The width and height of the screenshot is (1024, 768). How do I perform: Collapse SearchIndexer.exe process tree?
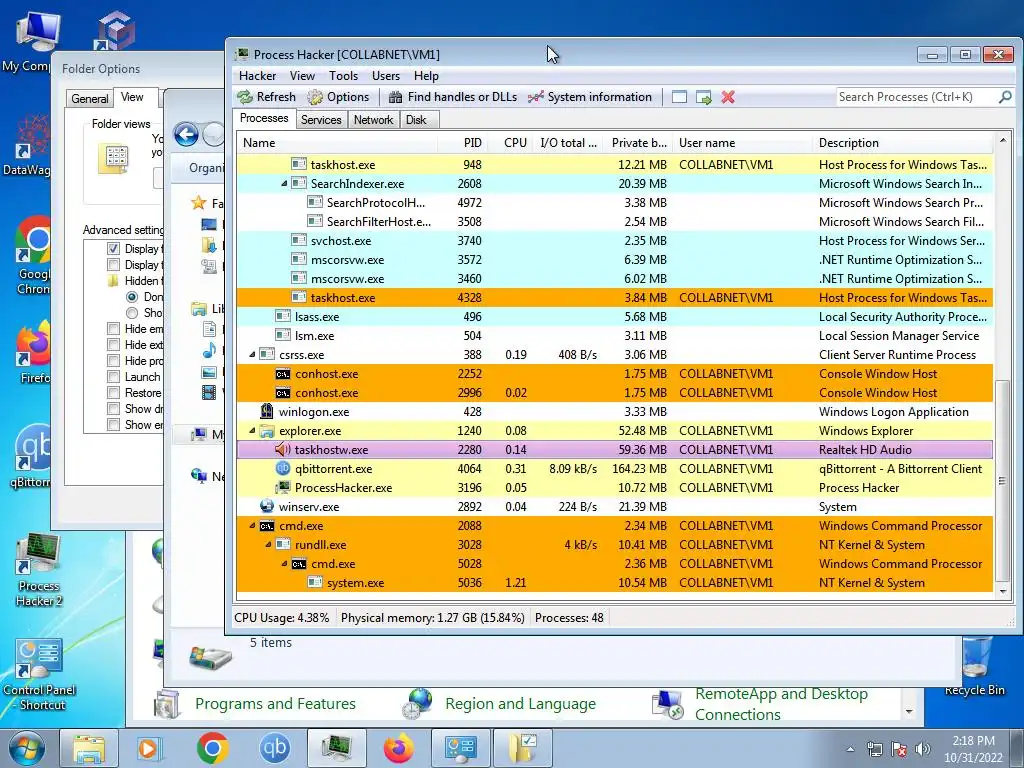click(x=284, y=184)
